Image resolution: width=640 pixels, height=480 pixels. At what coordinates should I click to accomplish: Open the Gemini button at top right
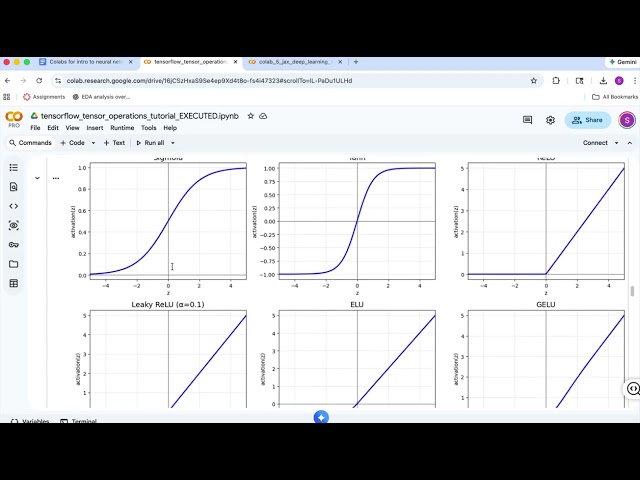[x=623, y=62]
